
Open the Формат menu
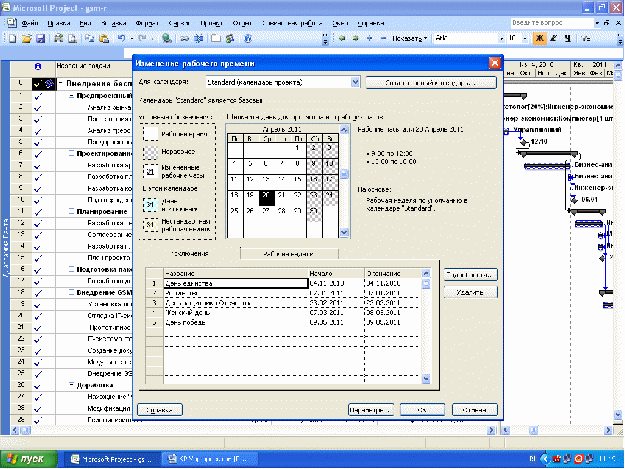[147, 23]
